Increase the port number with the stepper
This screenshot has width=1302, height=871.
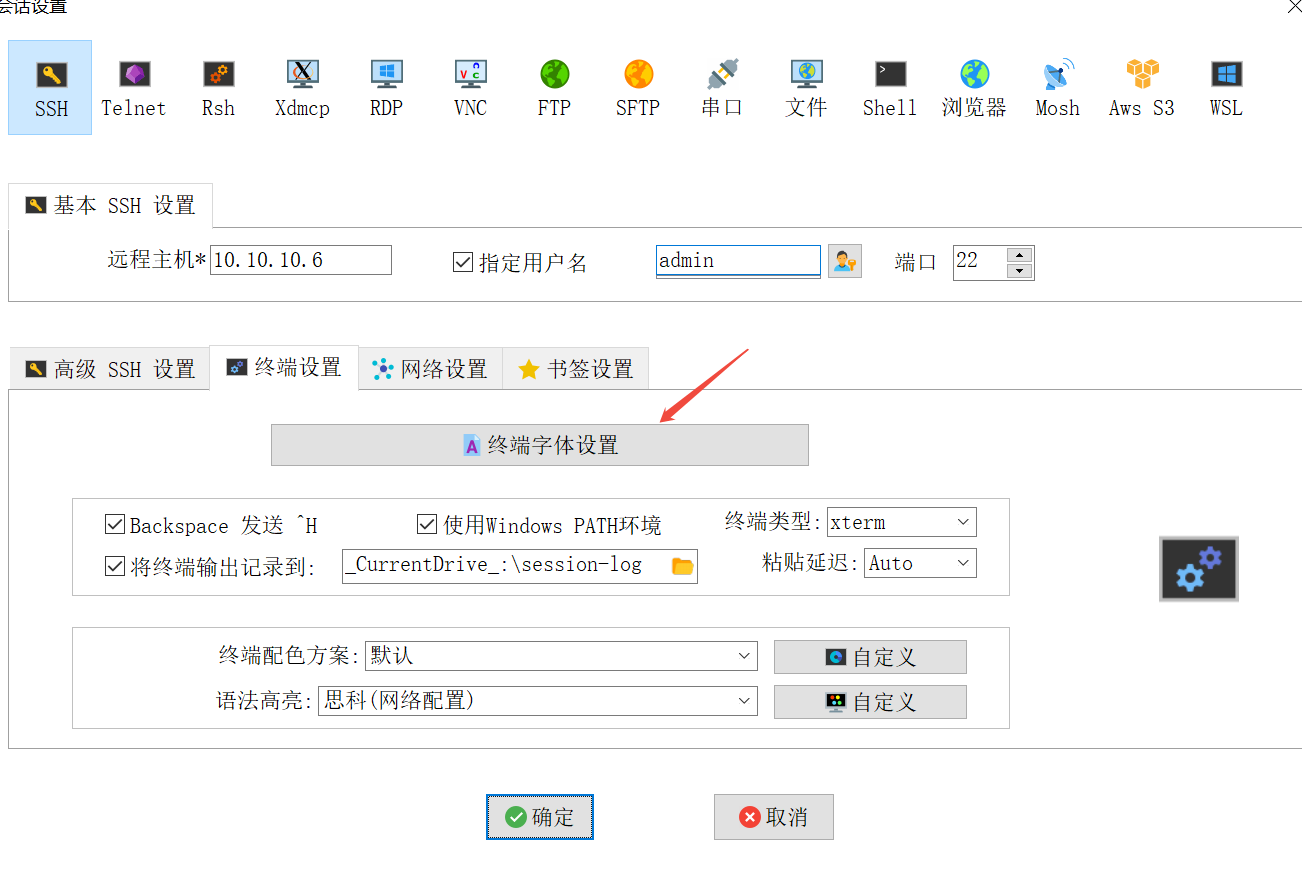[x=1020, y=255]
